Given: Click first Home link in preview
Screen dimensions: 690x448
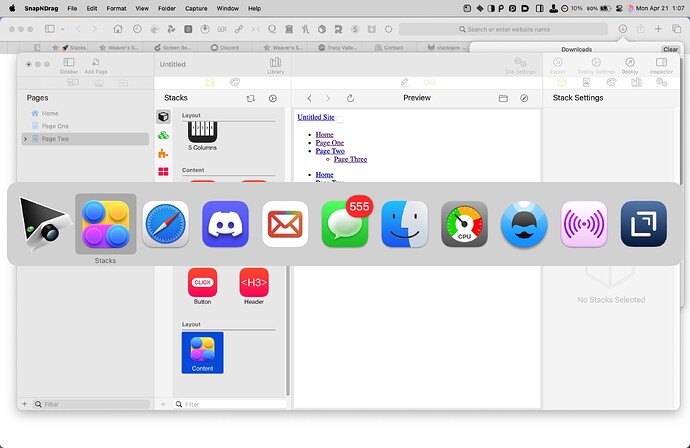Looking at the screenshot, I should coord(324,135).
